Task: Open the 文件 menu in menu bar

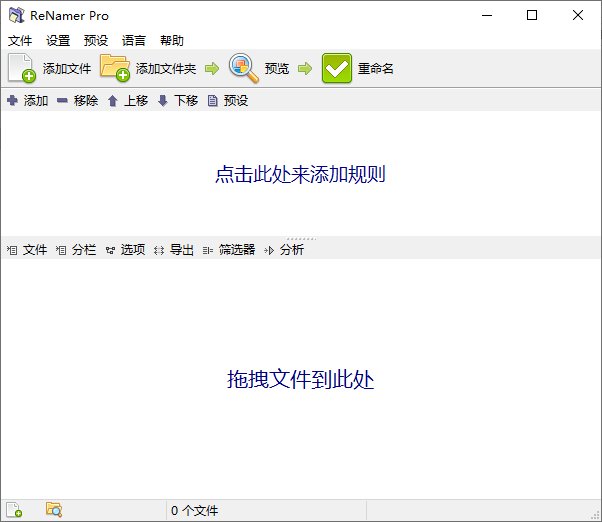Action: [x=20, y=40]
